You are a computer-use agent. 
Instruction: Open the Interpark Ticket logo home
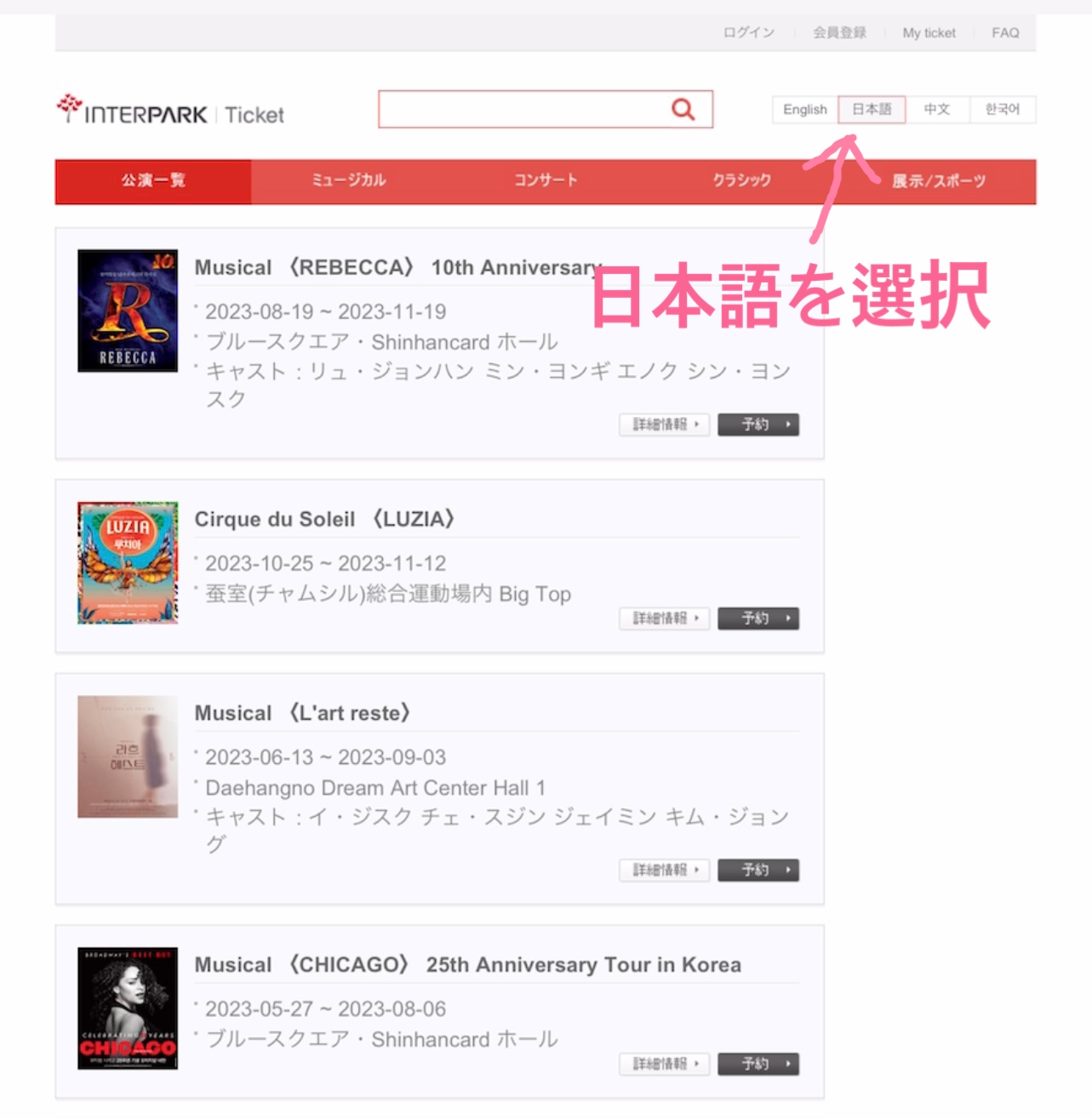pyautogui.click(x=170, y=111)
